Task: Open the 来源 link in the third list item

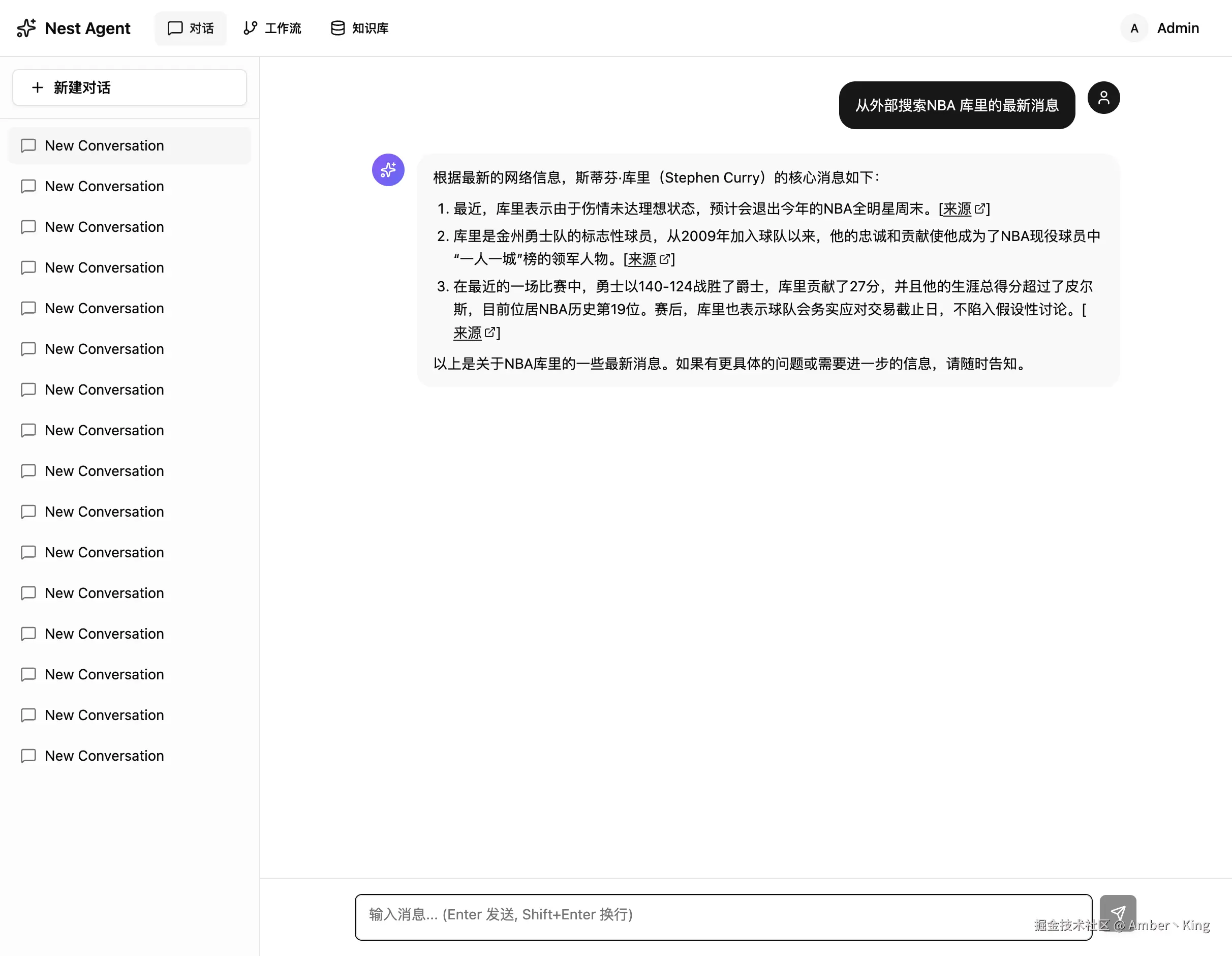Action: pyautogui.click(x=468, y=333)
